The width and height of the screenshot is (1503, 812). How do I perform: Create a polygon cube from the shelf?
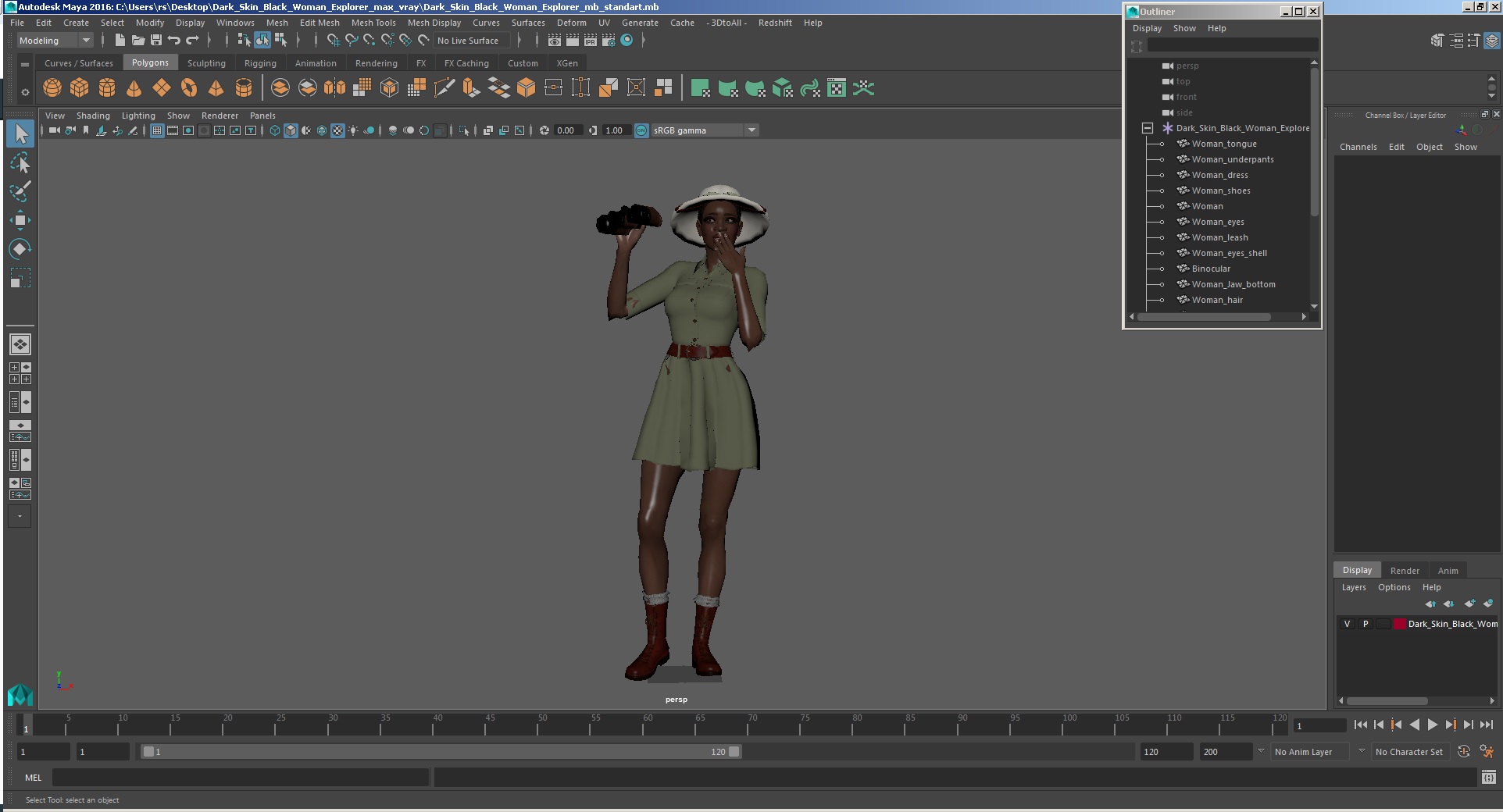[x=80, y=88]
